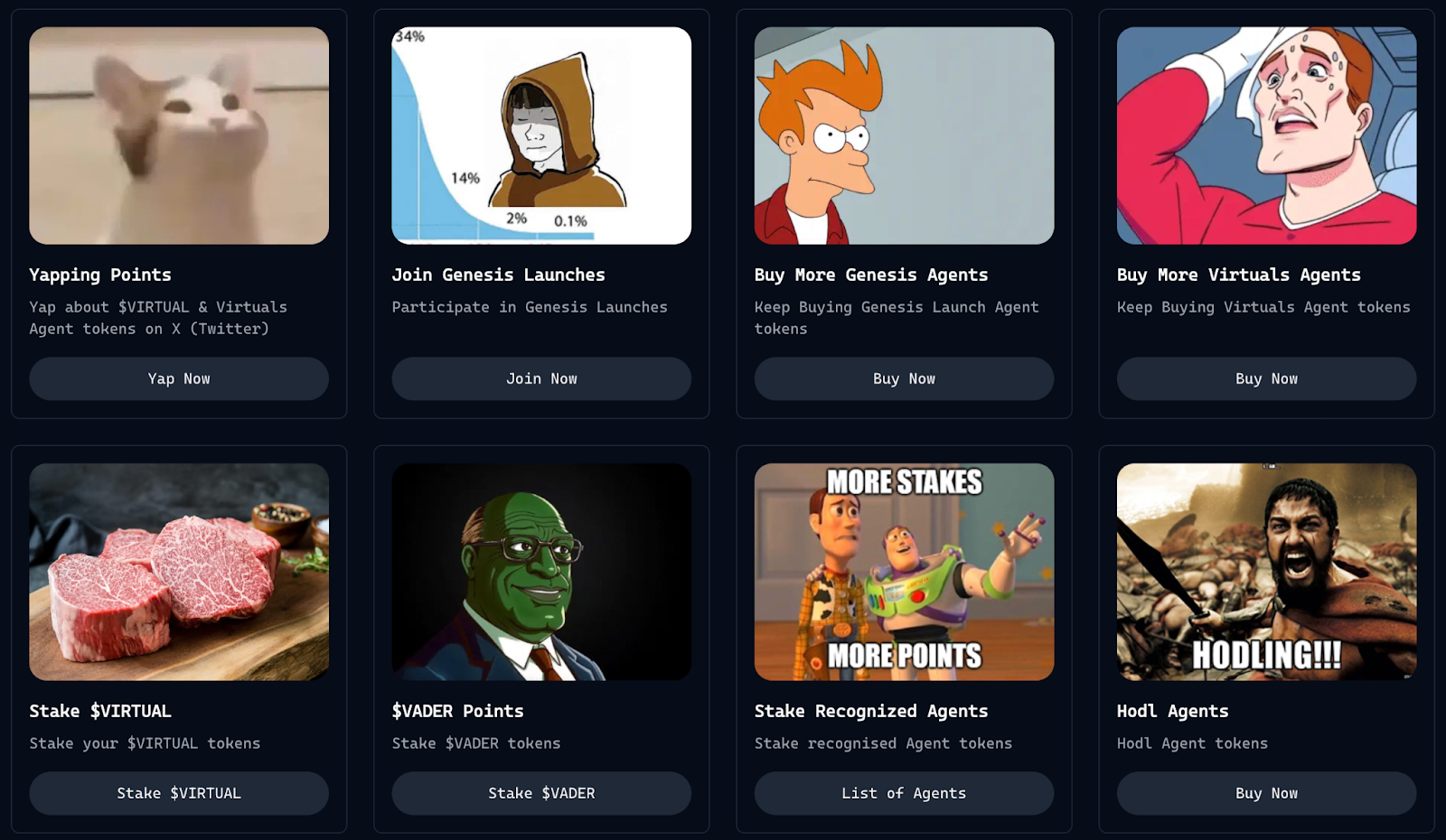Screen dimensions: 1446x840
Task: Select the $VADER Points card title
Action: (x=457, y=711)
